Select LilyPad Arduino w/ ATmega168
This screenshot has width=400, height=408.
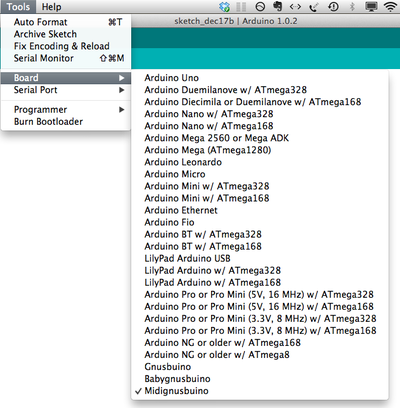(x=260, y=282)
